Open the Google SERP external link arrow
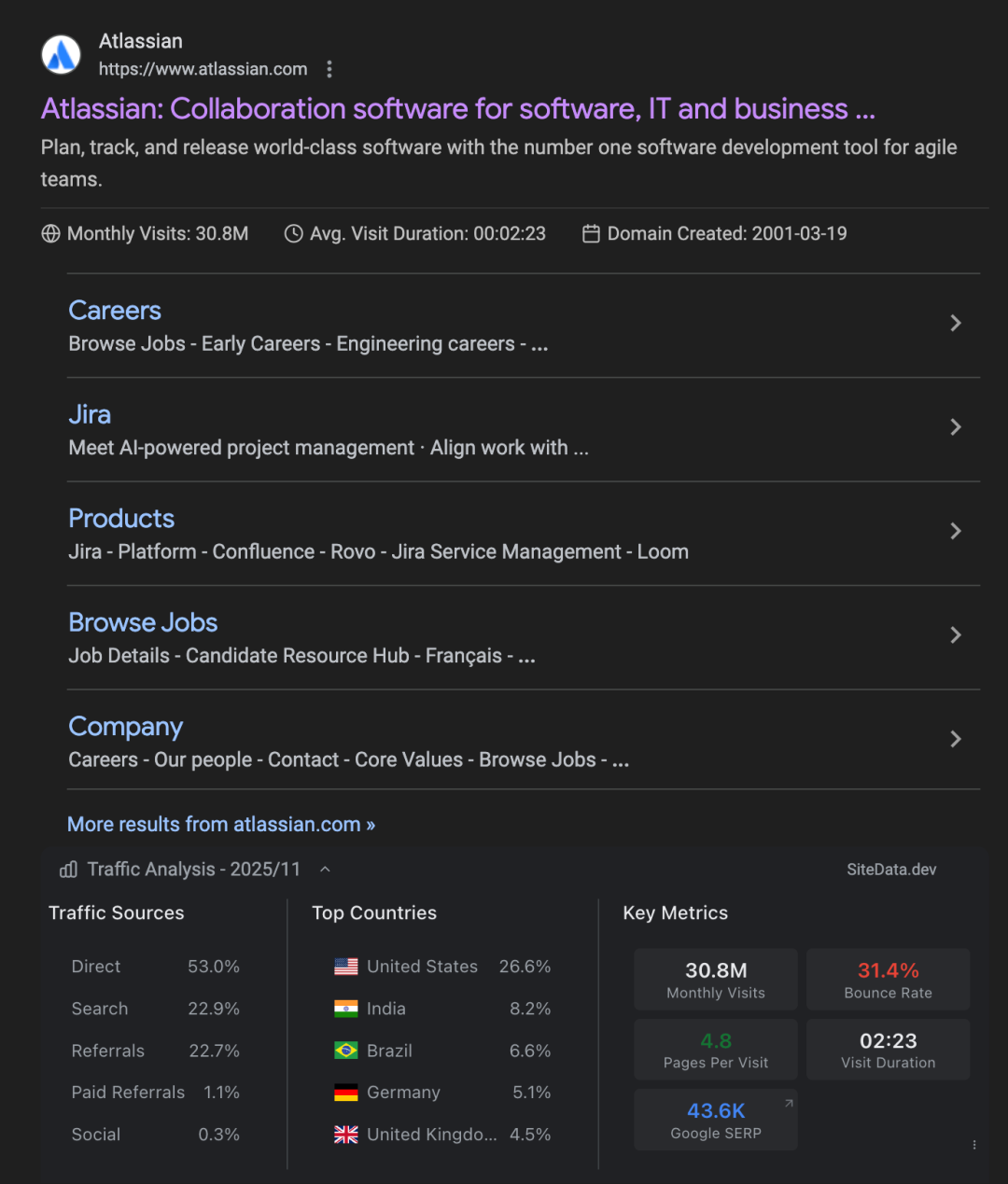Viewport: 1008px width, 1184px height. 789,1103
